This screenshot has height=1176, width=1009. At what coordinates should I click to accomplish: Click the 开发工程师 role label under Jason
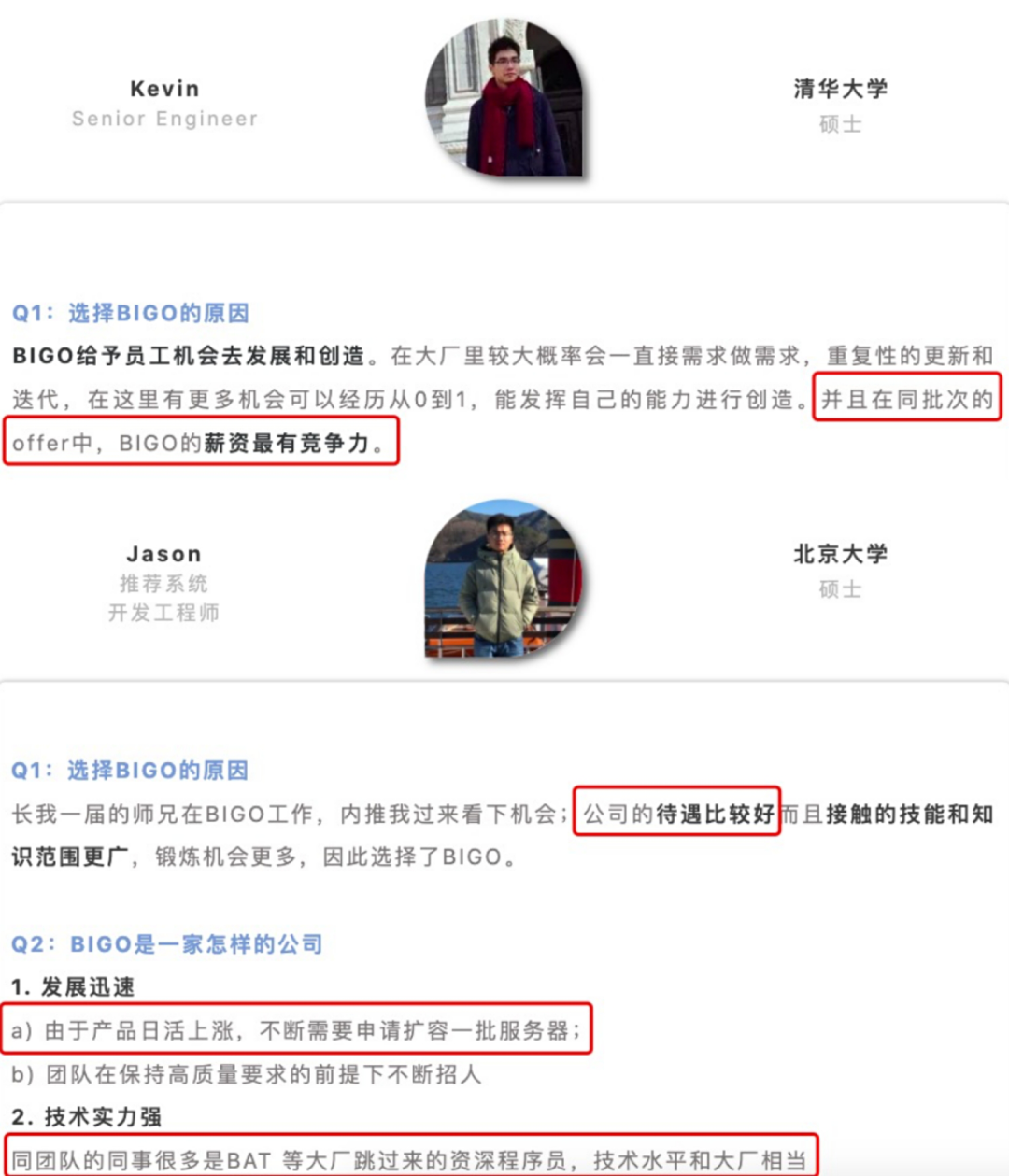coord(164,613)
